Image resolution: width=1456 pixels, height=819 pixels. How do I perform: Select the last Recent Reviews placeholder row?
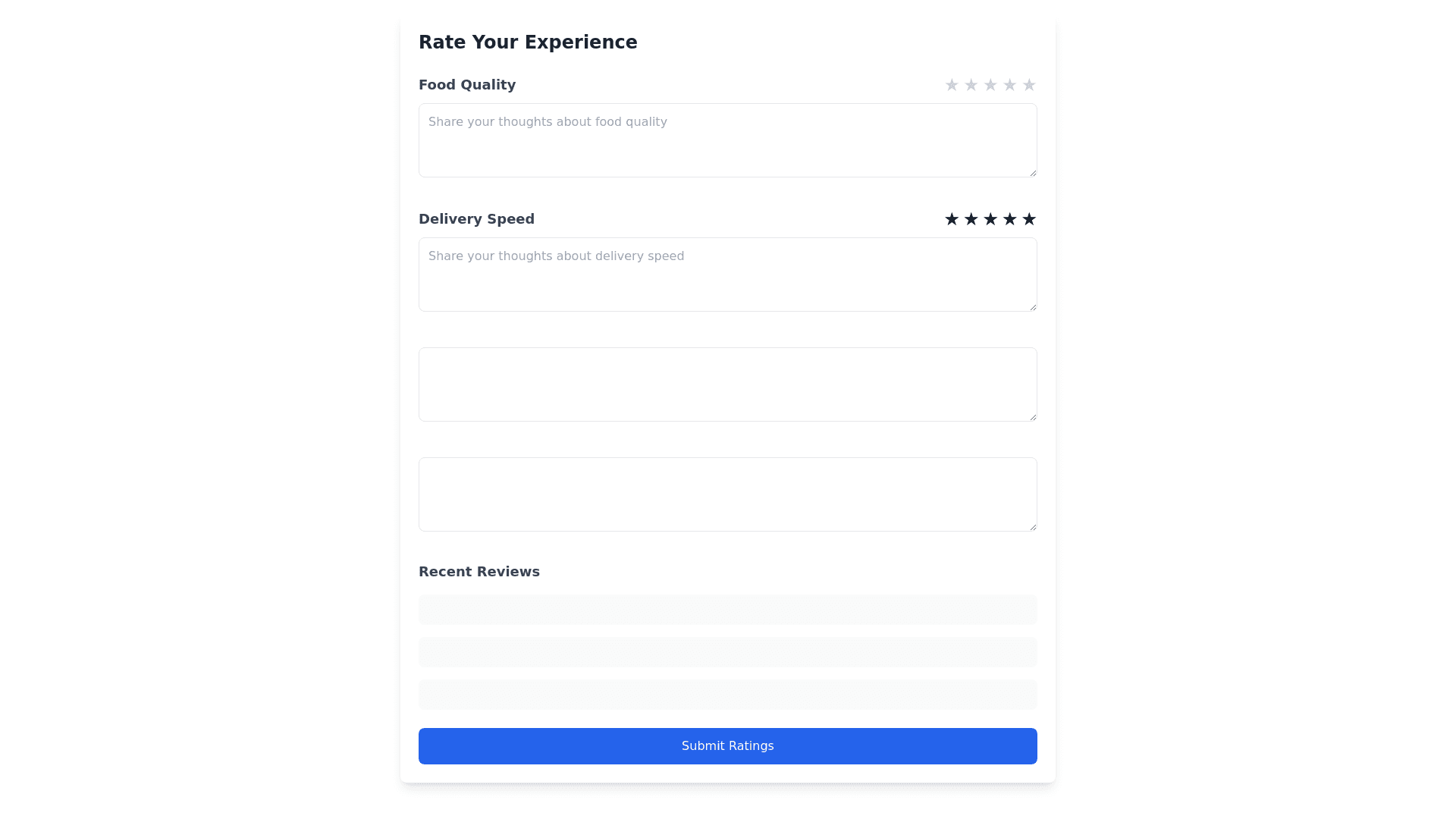[x=727, y=695]
